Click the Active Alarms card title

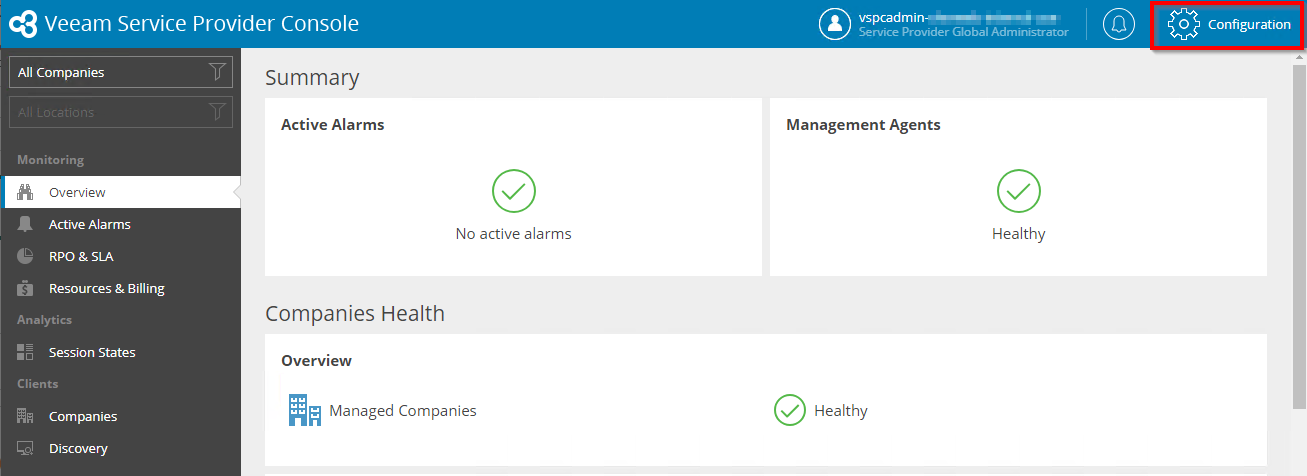click(333, 125)
